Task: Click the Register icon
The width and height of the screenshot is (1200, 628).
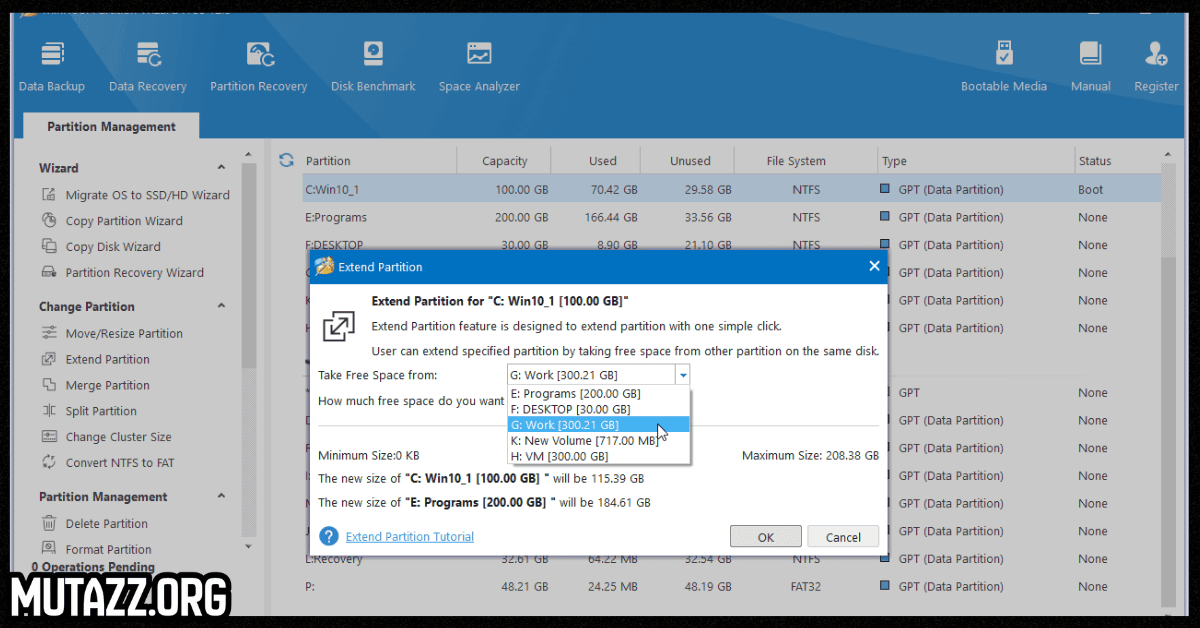Action: click(x=1156, y=62)
